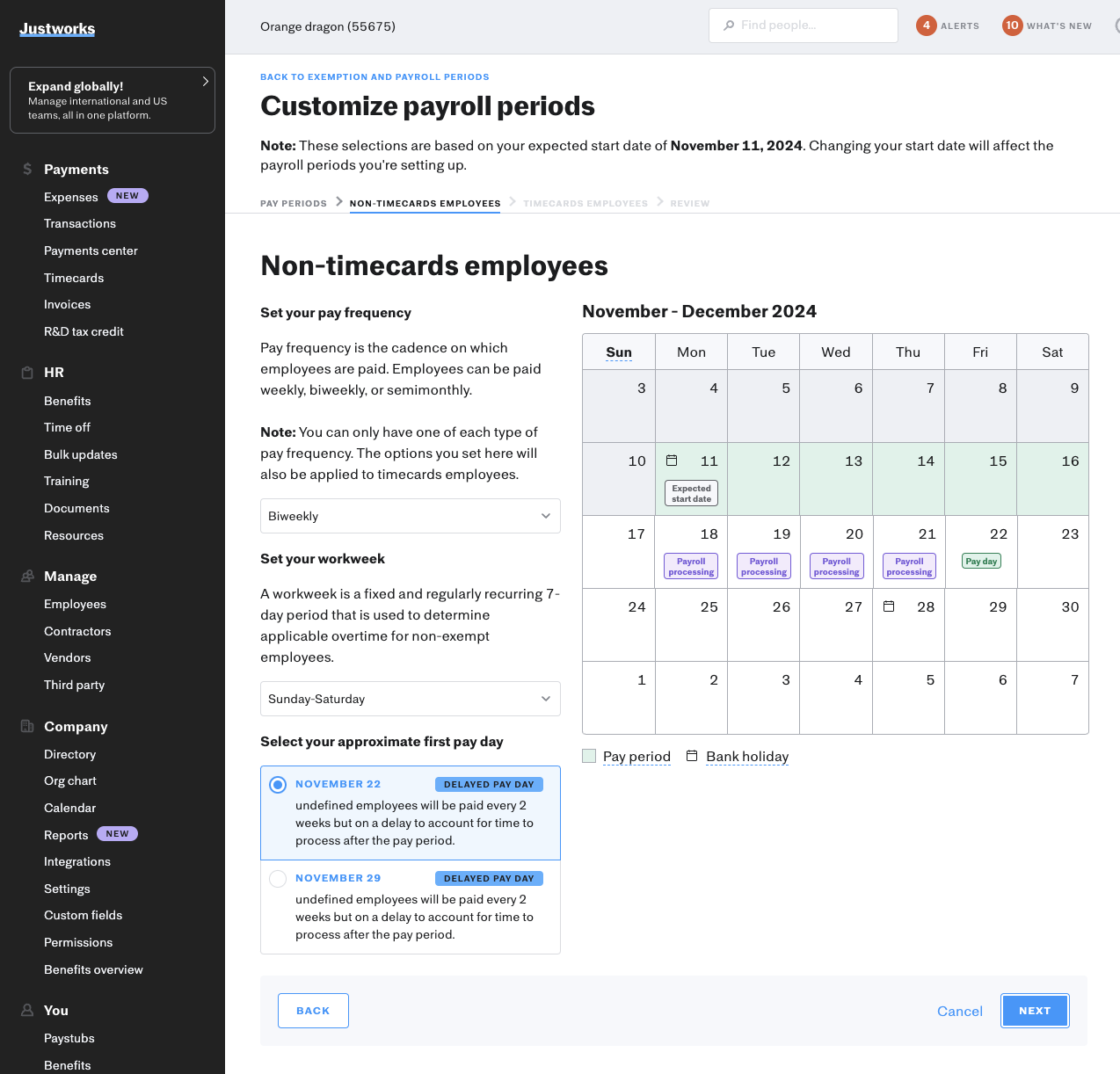Click the green Pay period legend swatch
This screenshot has height=1074, width=1120.
589,755
